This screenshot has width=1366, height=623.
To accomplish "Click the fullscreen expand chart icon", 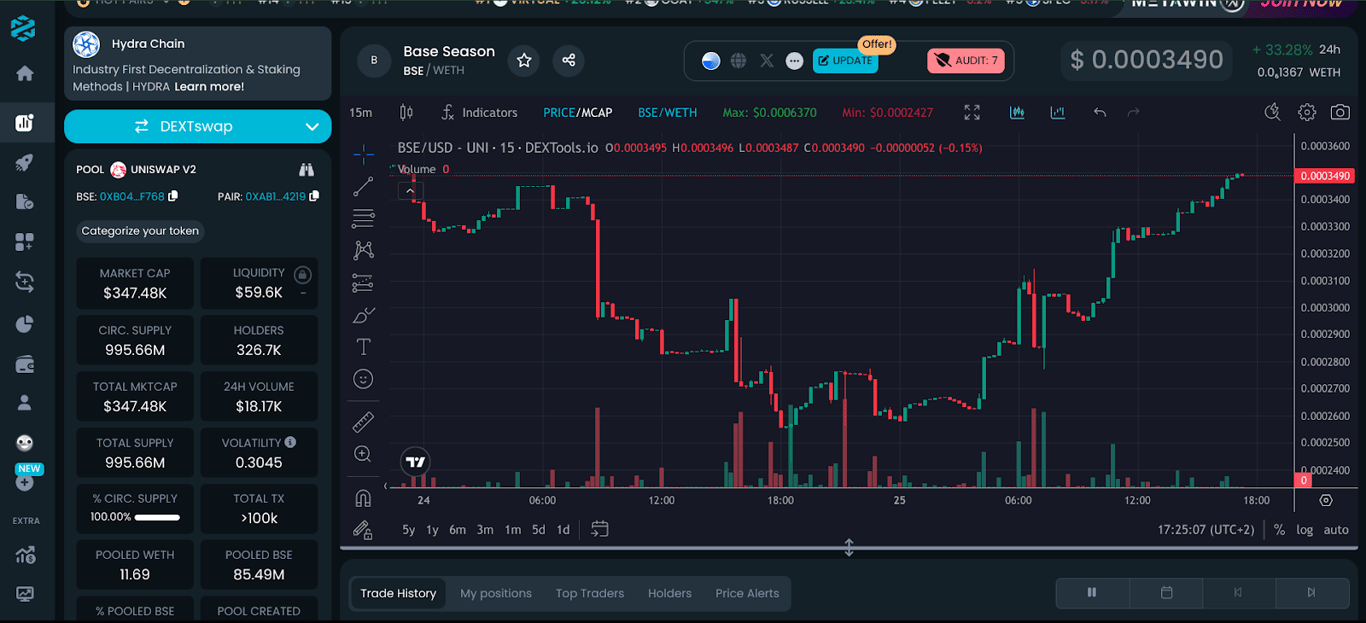I will [972, 112].
